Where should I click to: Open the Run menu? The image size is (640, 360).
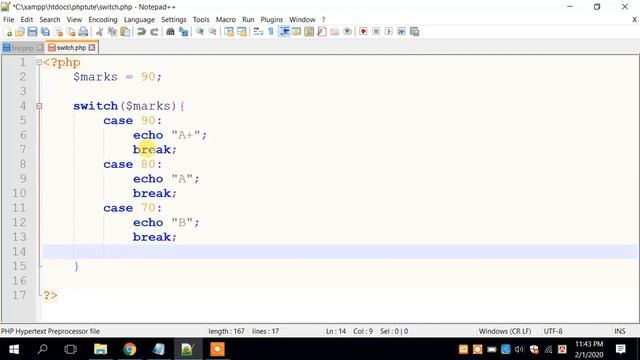248,20
